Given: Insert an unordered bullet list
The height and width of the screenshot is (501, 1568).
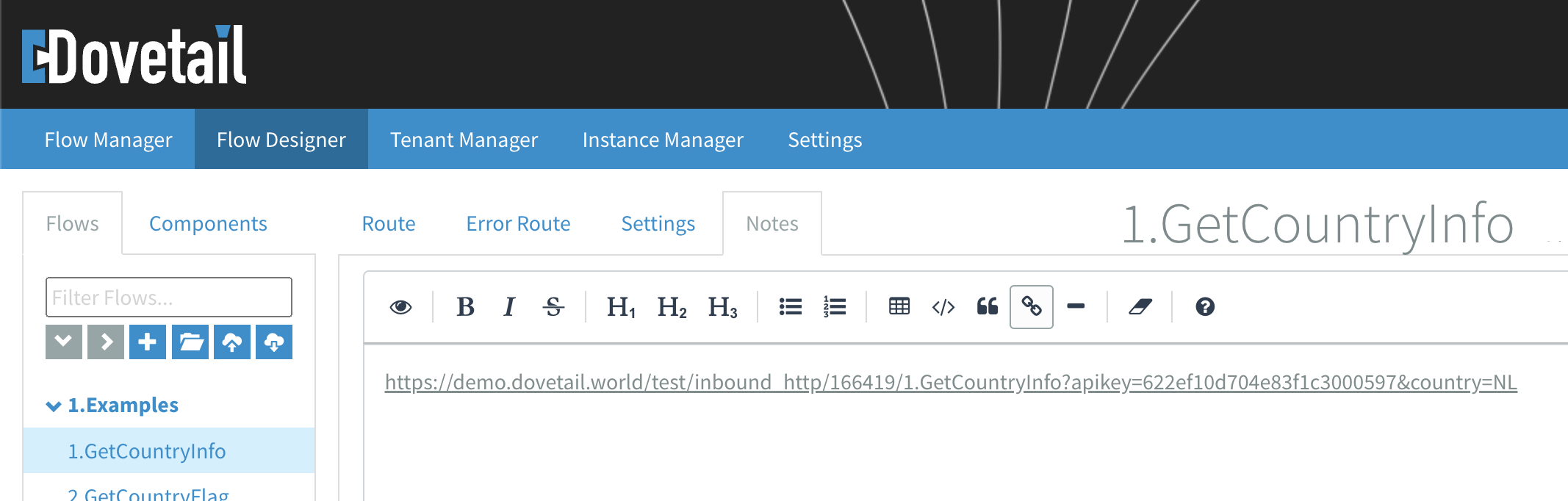Looking at the screenshot, I should [x=791, y=307].
